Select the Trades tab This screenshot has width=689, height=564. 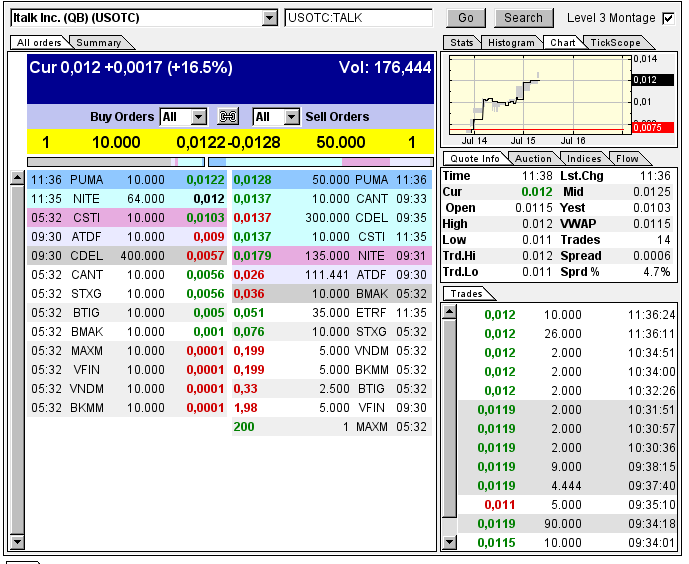pos(466,293)
